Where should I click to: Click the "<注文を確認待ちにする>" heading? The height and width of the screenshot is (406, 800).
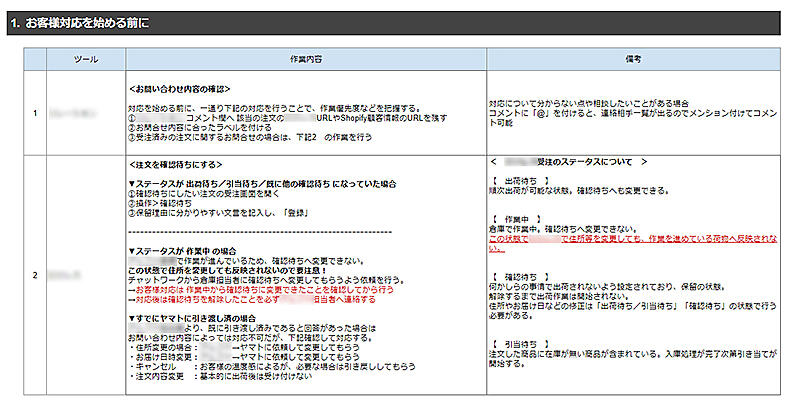pos(177,163)
